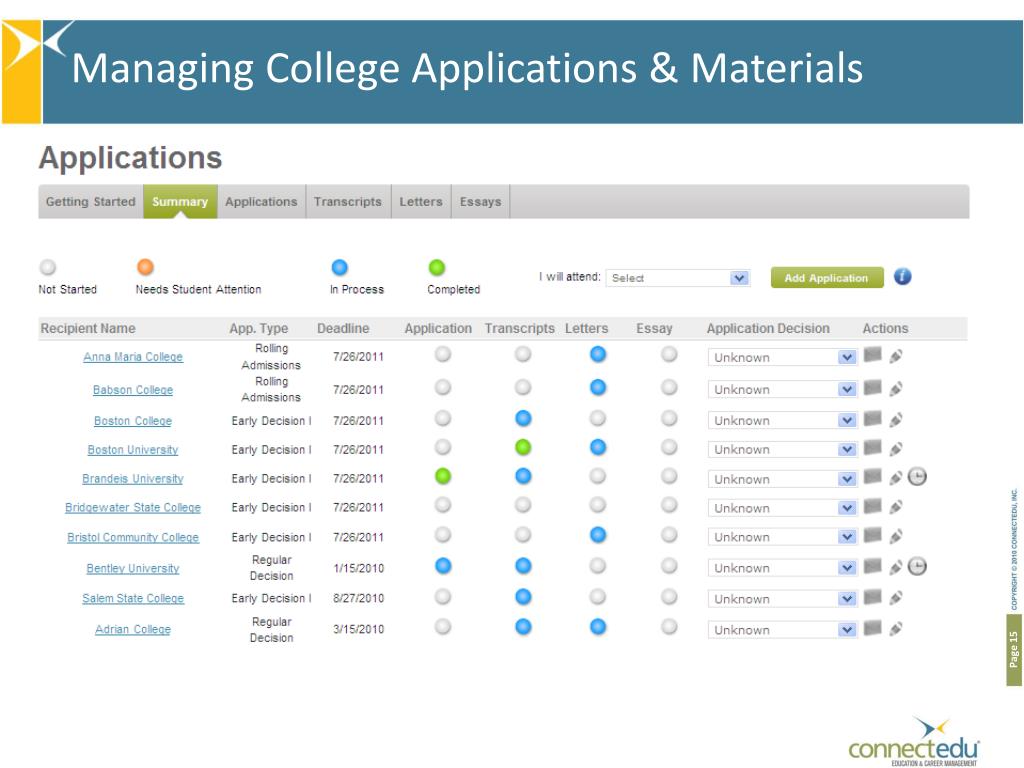
Task: Click Boston University's green Transcripts status dot
Action: (x=523, y=447)
